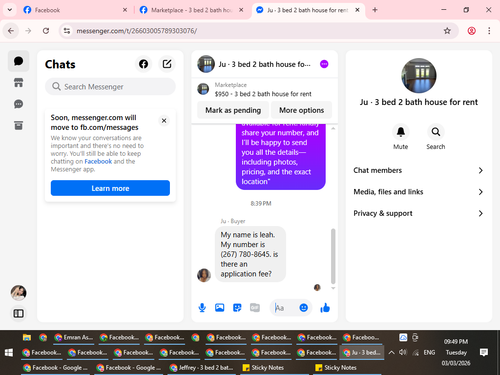Click the chat scrollbar thumb

[x=333, y=256]
